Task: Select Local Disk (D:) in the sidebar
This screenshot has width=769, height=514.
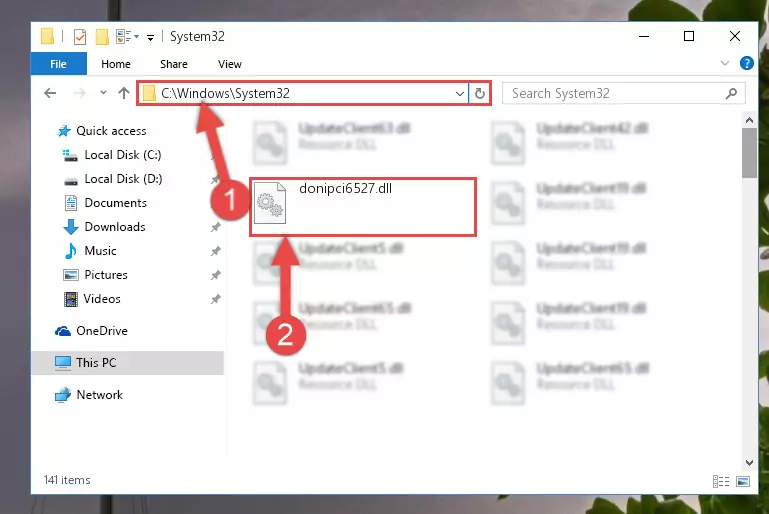Action: 123,179
